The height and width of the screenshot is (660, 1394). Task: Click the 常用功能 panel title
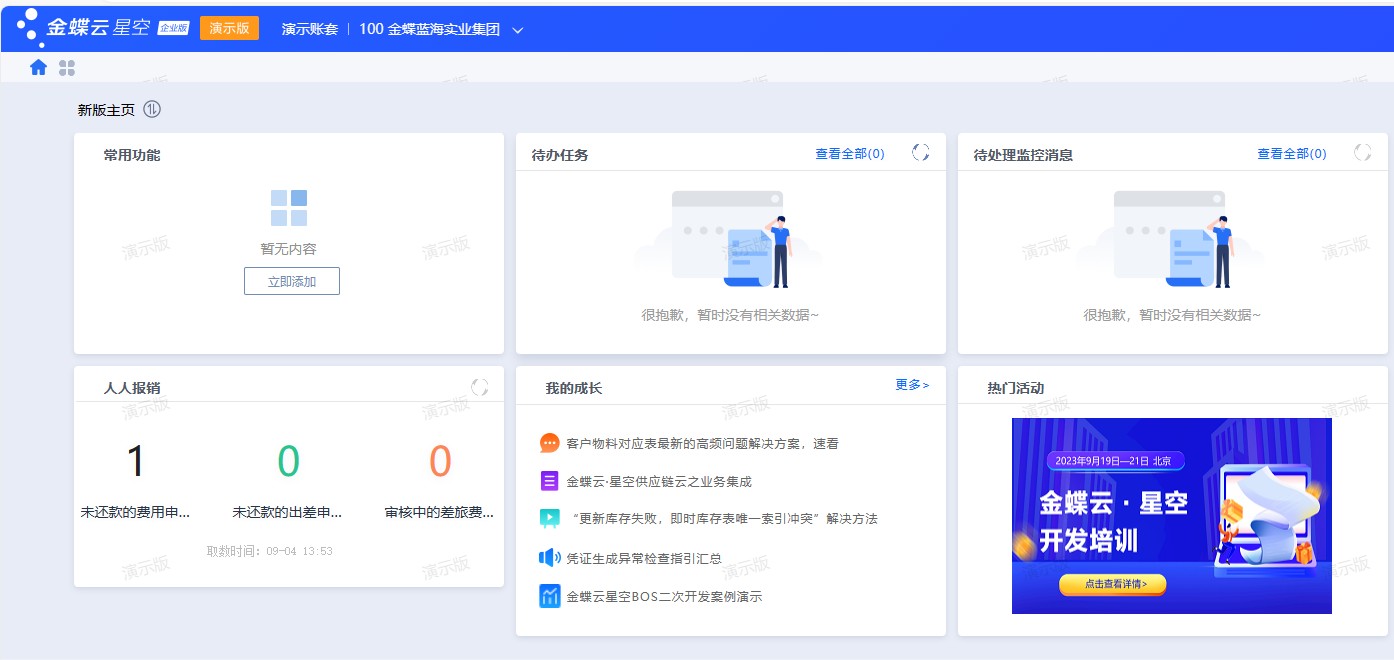pos(132,155)
